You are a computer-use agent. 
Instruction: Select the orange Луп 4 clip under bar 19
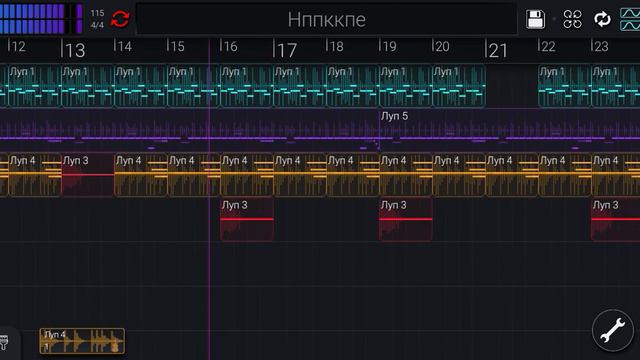pos(406,175)
